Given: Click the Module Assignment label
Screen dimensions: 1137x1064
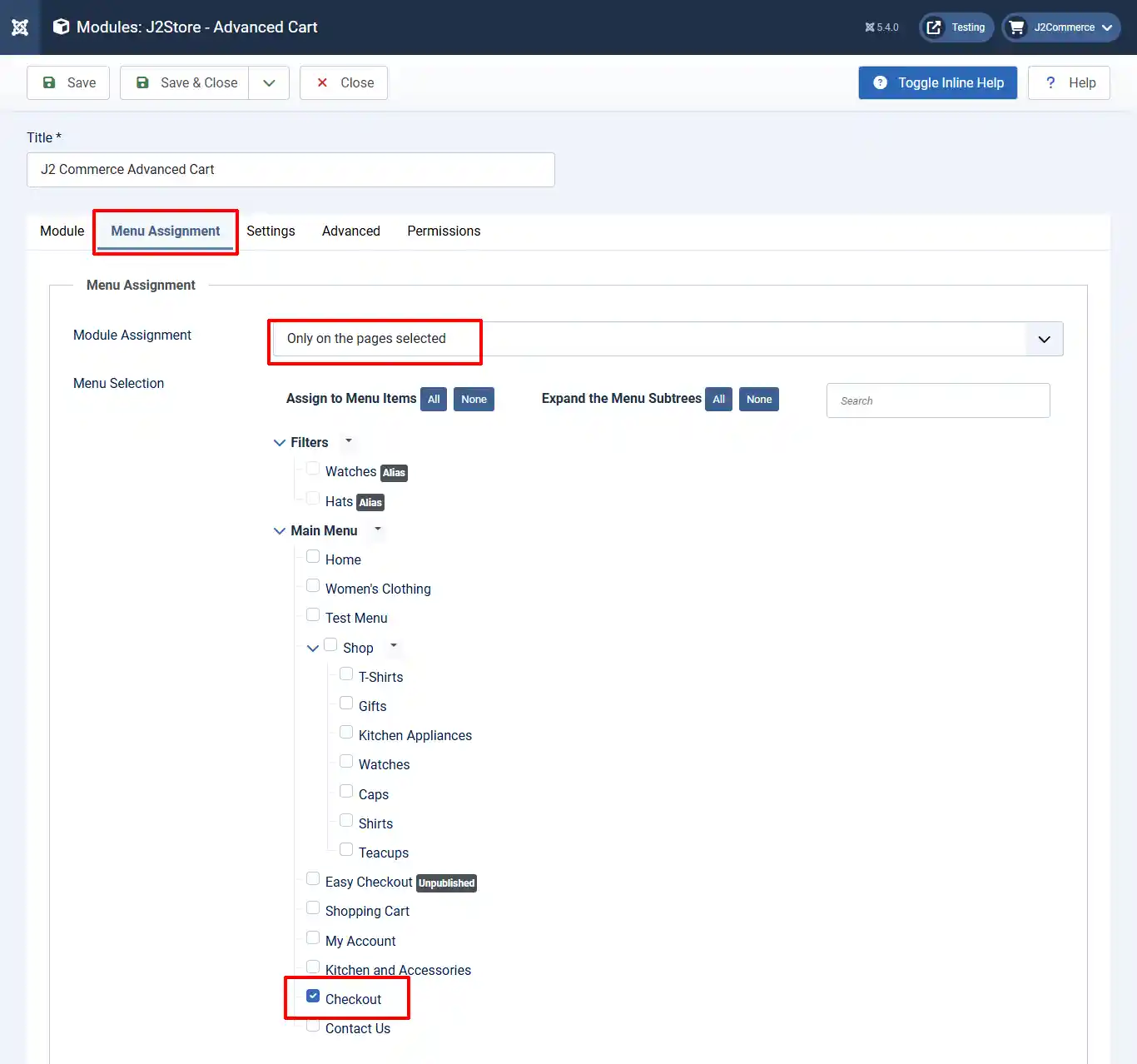Looking at the screenshot, I should click(x=132, y=336).
